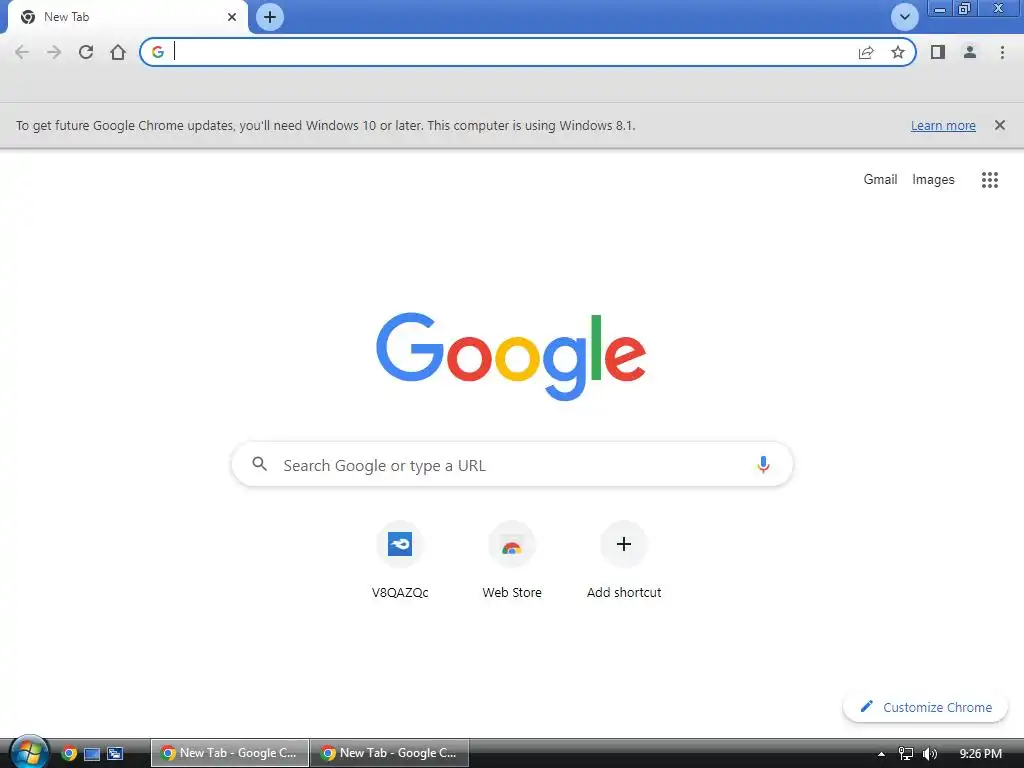Open the Gmail link
This screenshot has height=768, width=1024.
880,179
